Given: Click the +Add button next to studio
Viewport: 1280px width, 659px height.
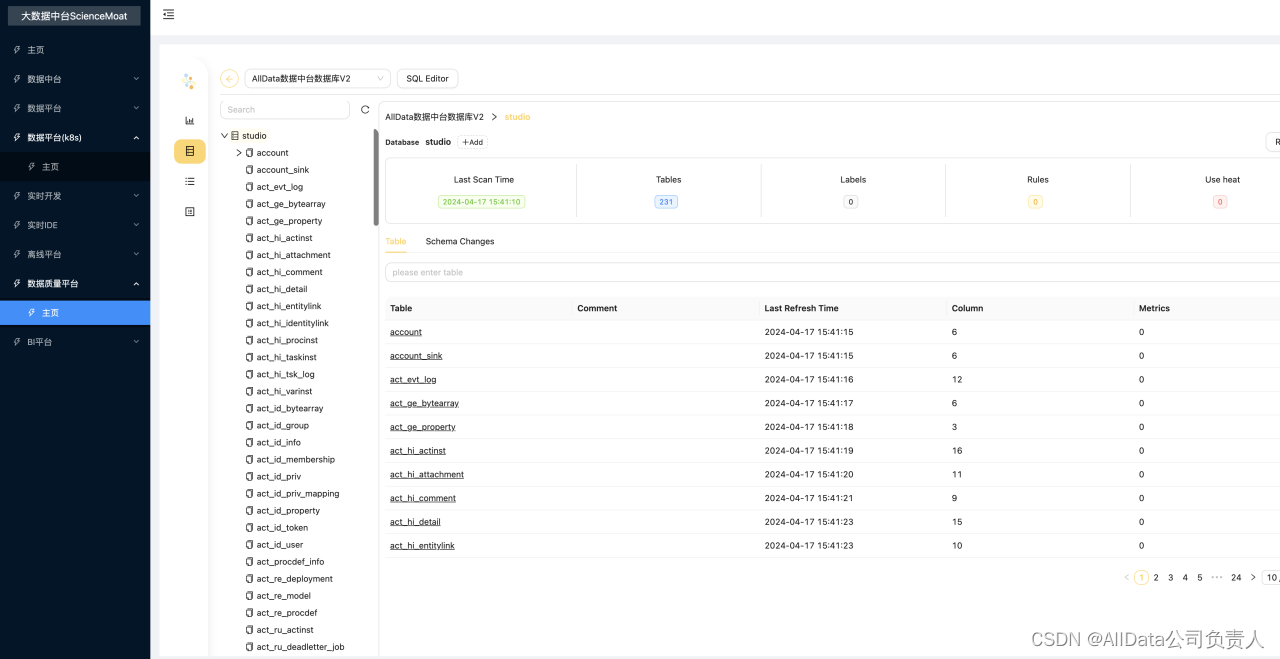Looking at the screenshot, I should point(472,142).
